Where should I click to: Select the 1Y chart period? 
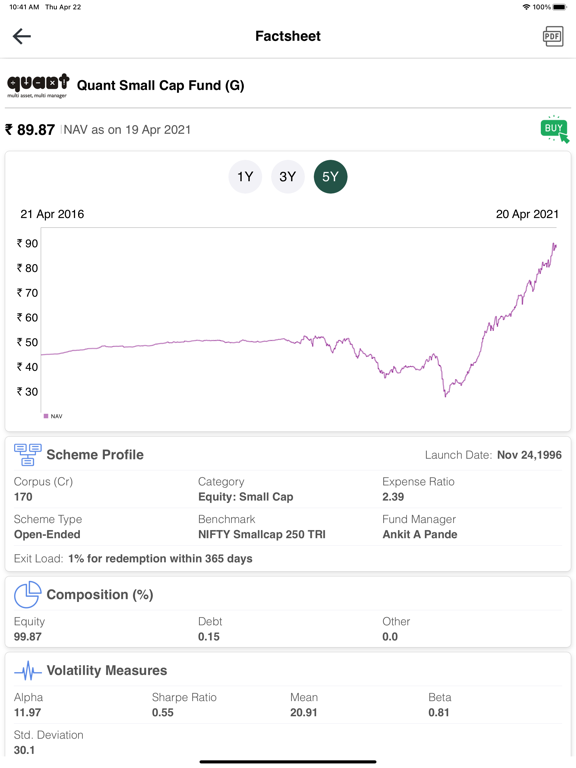pyautogui.click(x=245, y=177)
